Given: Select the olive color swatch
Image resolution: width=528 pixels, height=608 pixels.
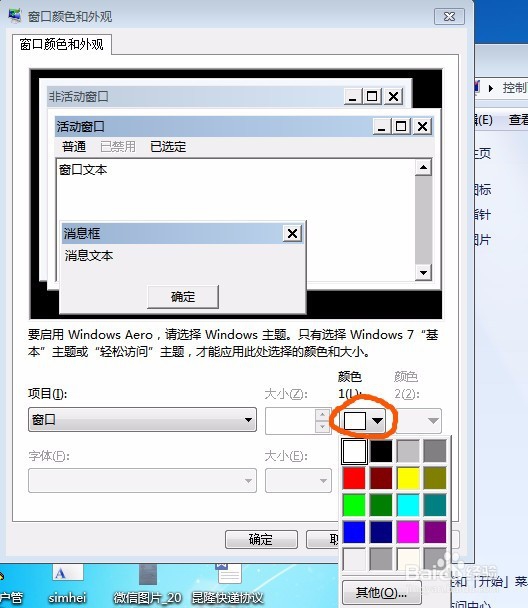Looking at the screenshot, I should point(435,478).
